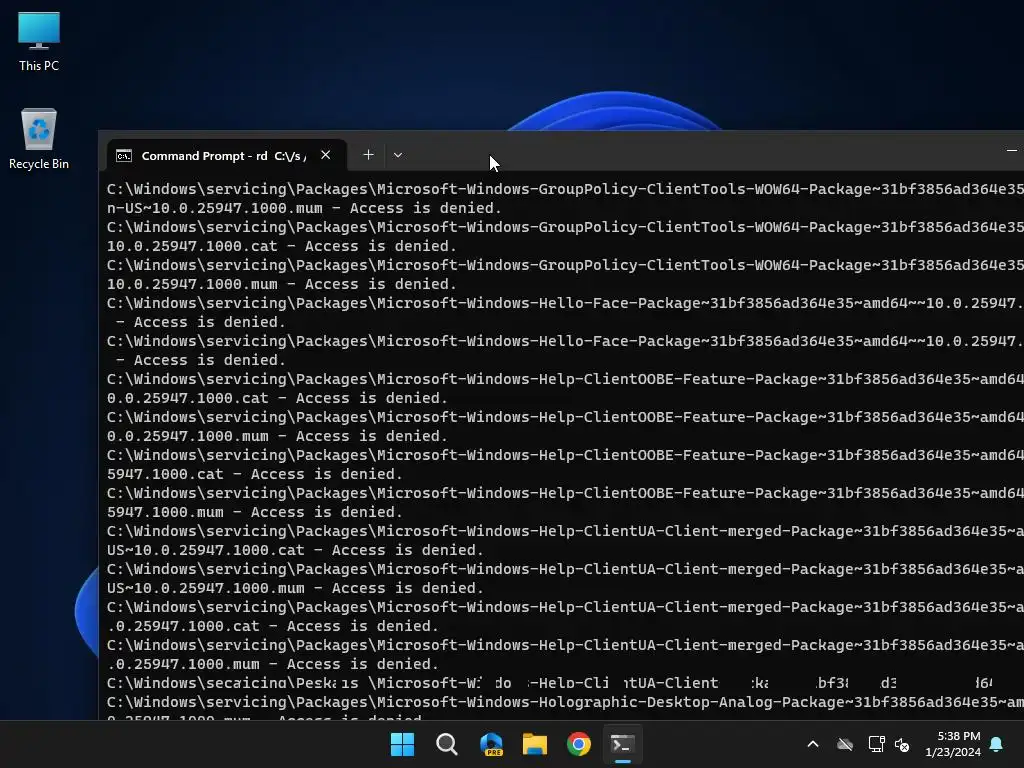Click the line '10.0.25947.1000.mum - Access is denied.'

tap(281, 284)
